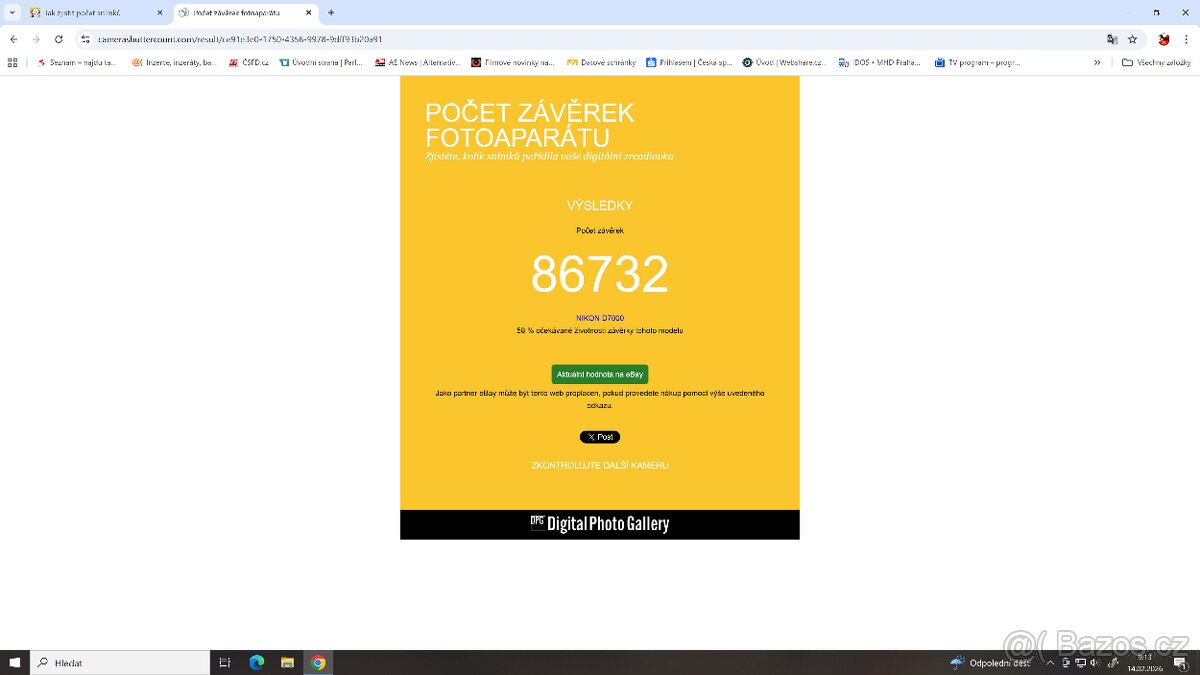The width and height of the screenshot is (1200, 675).
Task: Open the 'Úvodní strana | Parl...' bookmark
Action: click(321, 62)
